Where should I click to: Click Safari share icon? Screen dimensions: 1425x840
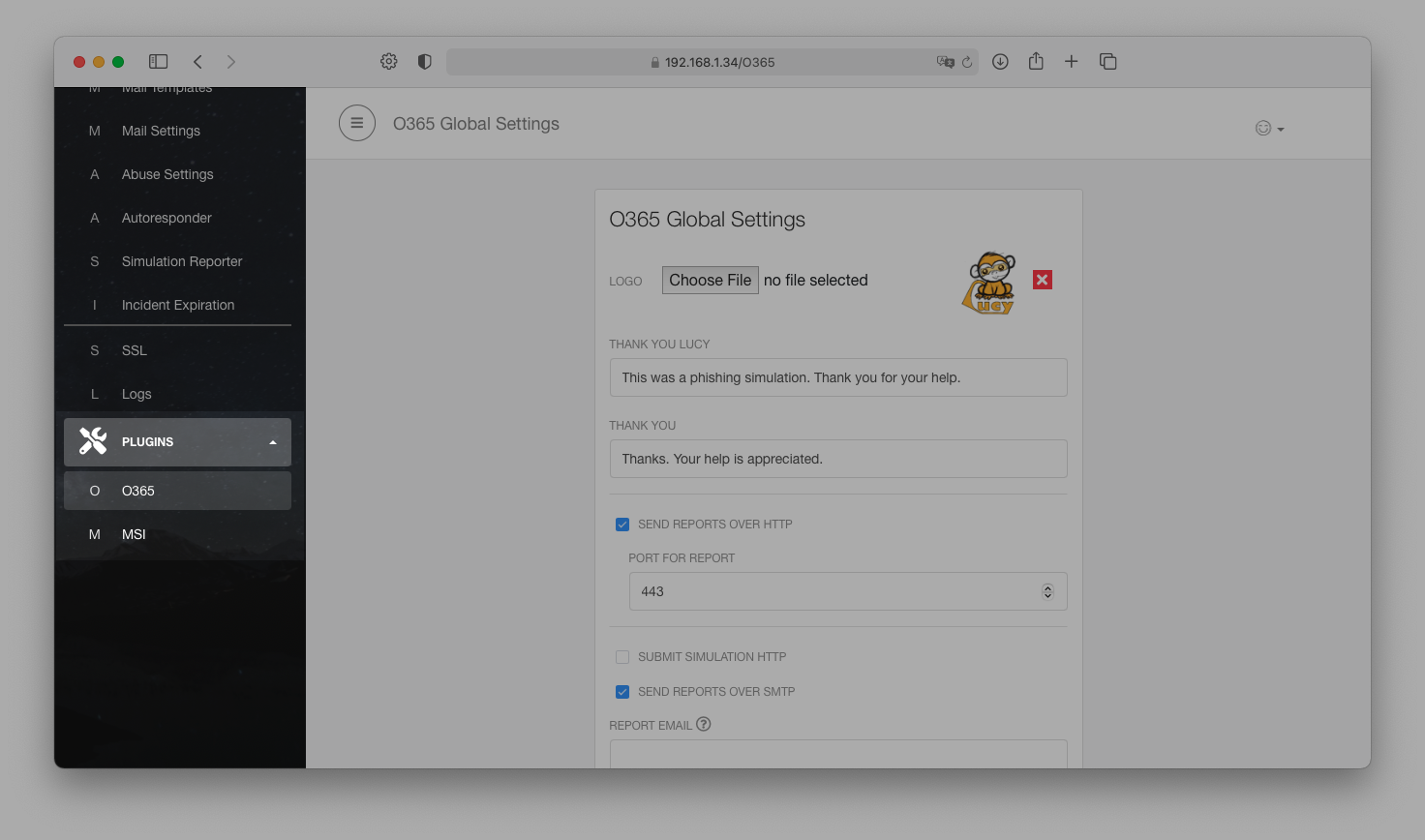1036,62
